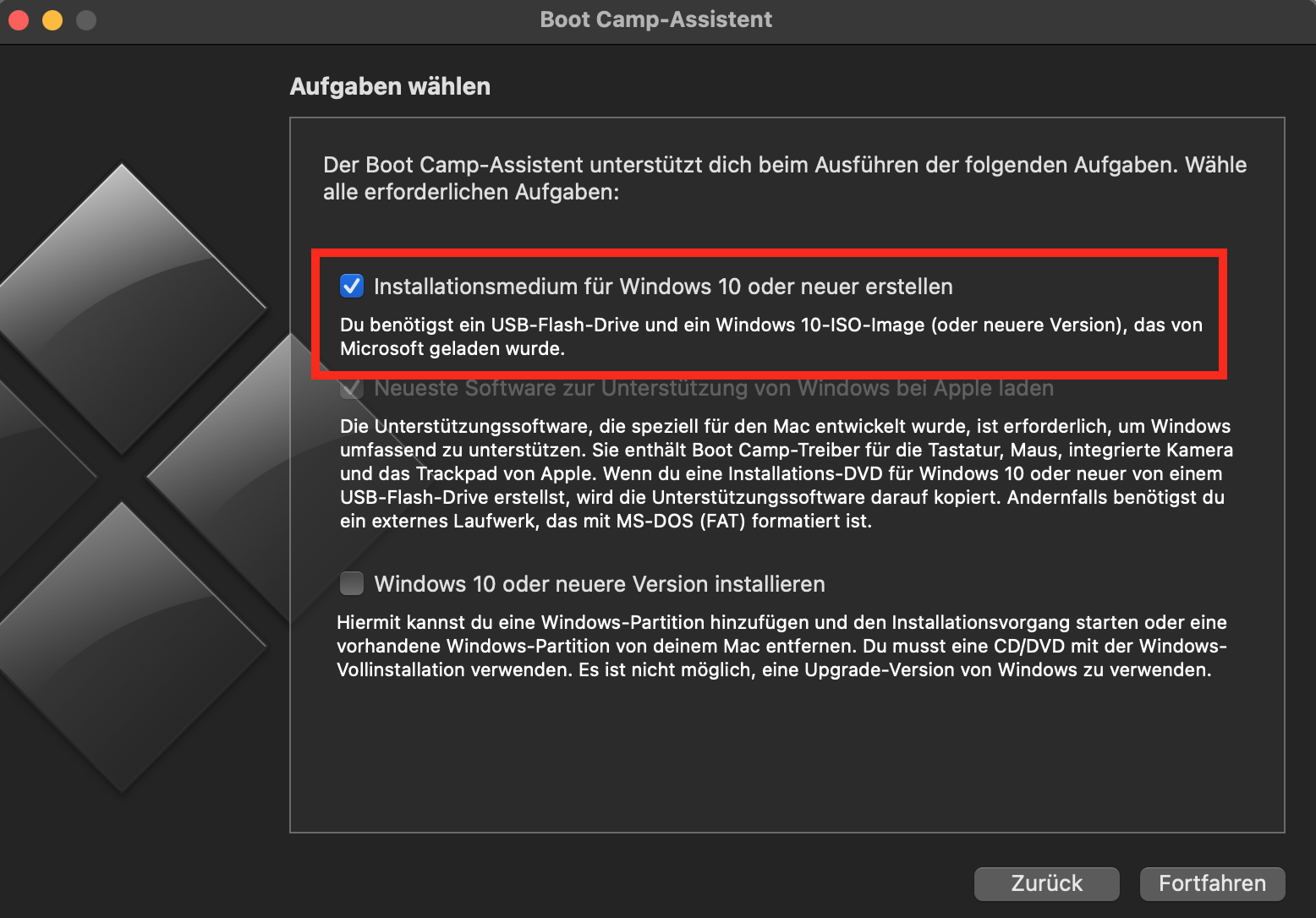Toggle the Neueste Software bei Apple laden checkbox
The image size is (1316, 918).
pos(352,389)
